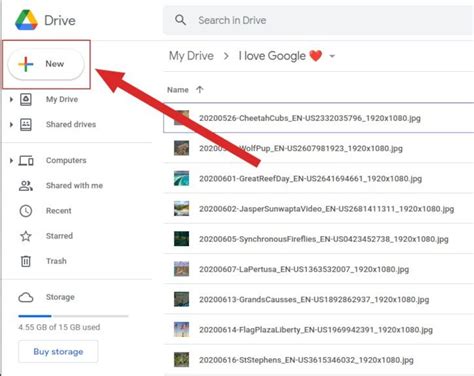Select the FlagPlazaLiberty thumbnail

(181, 329)
